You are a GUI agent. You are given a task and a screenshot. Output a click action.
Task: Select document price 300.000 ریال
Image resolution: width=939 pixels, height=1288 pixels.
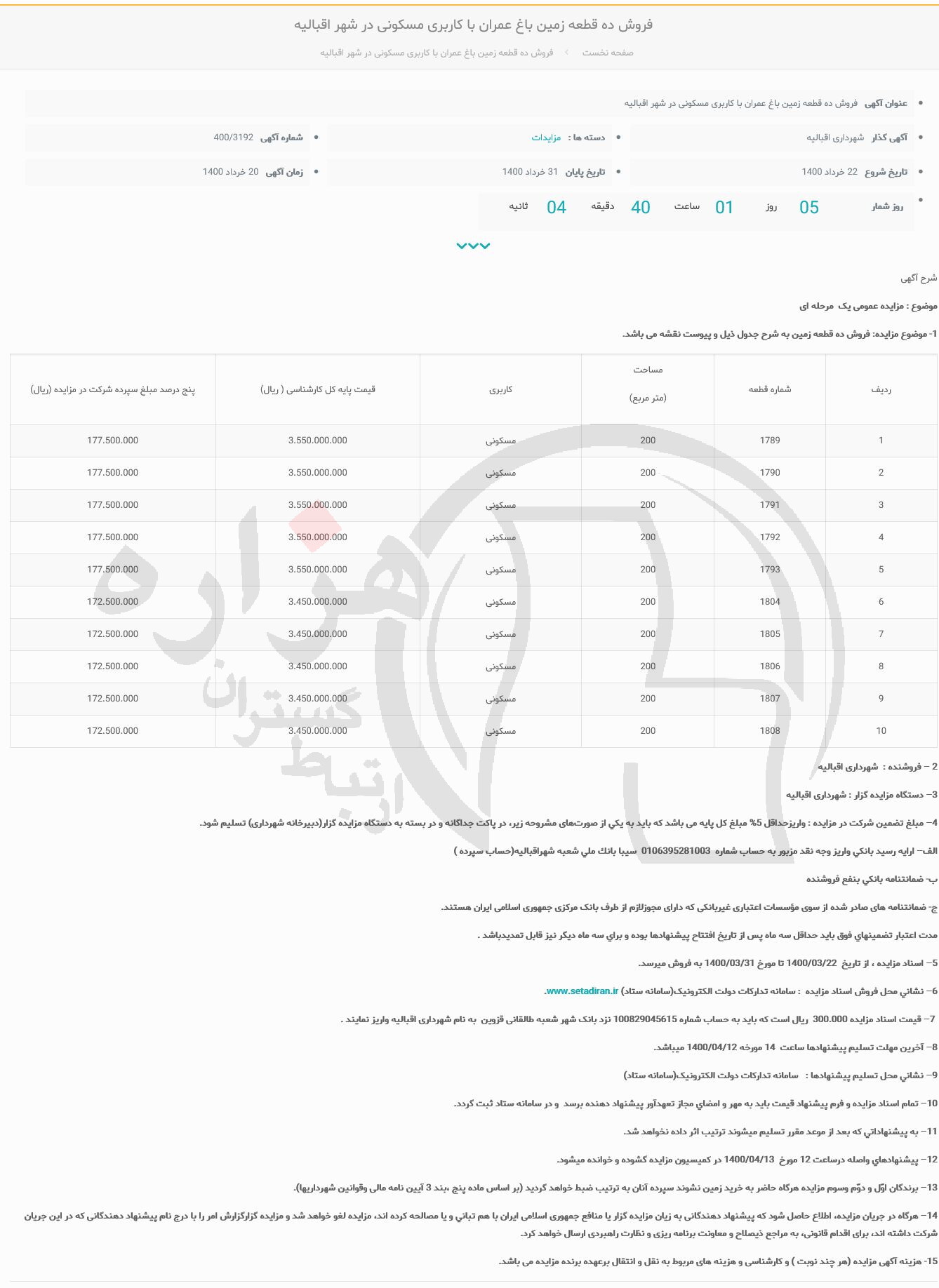coord(827,1019)
